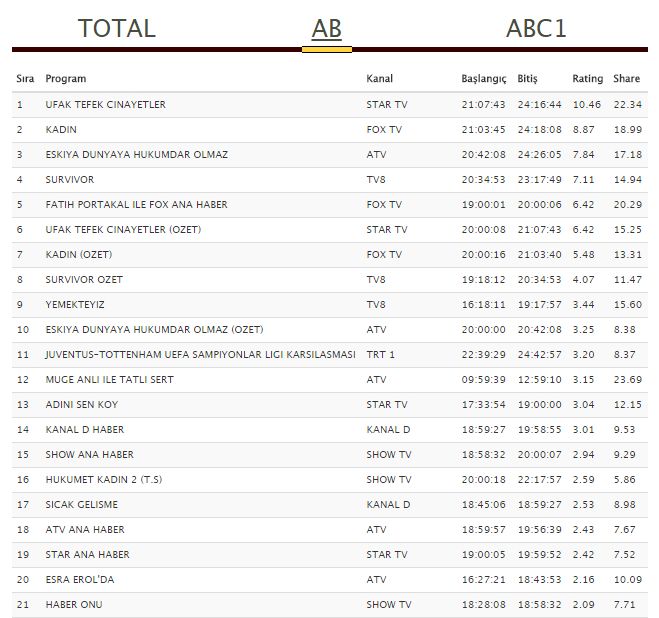Screen dimensions: 659x618
Task: Click start time 21:07:43
Action: [484, 105]
